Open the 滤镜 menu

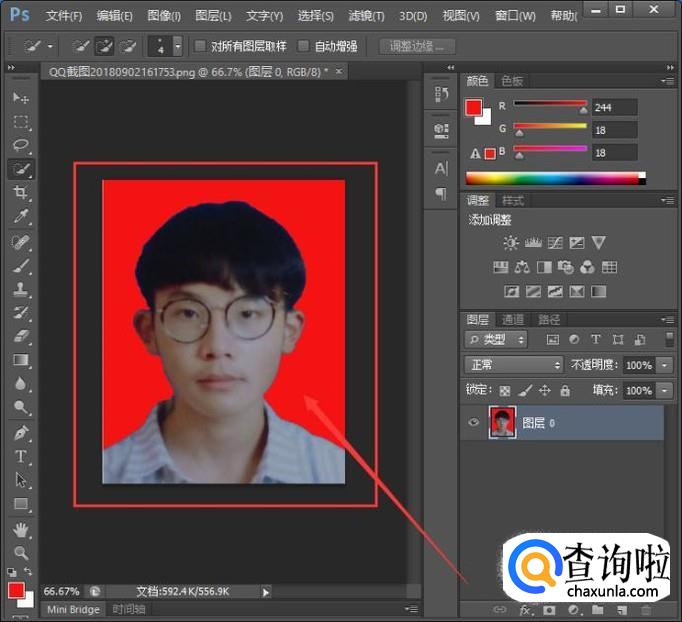(365, 16)
